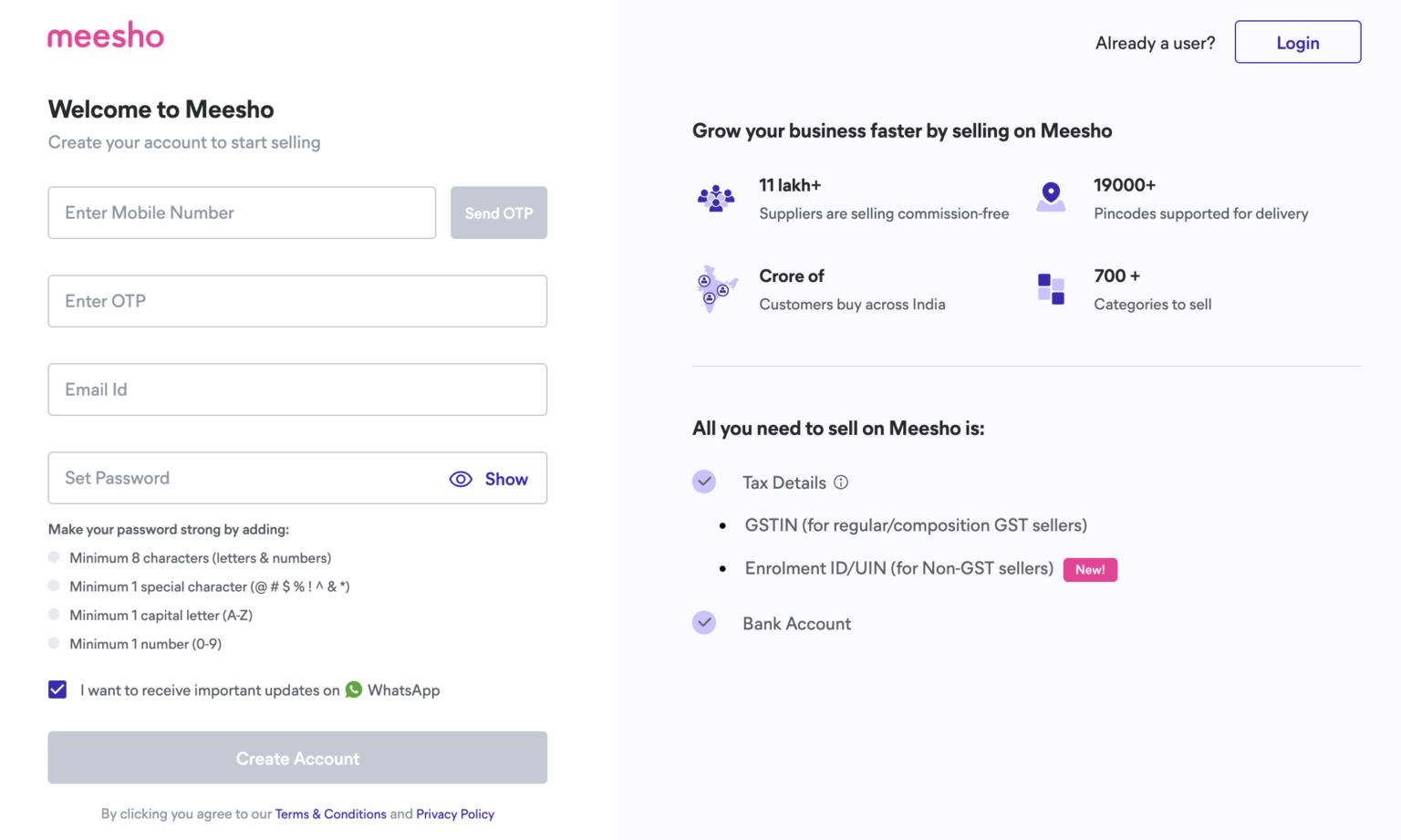This screenshot has height=840, width=1401.
Task: Click the India map customers icon
Action: [716, 288]
